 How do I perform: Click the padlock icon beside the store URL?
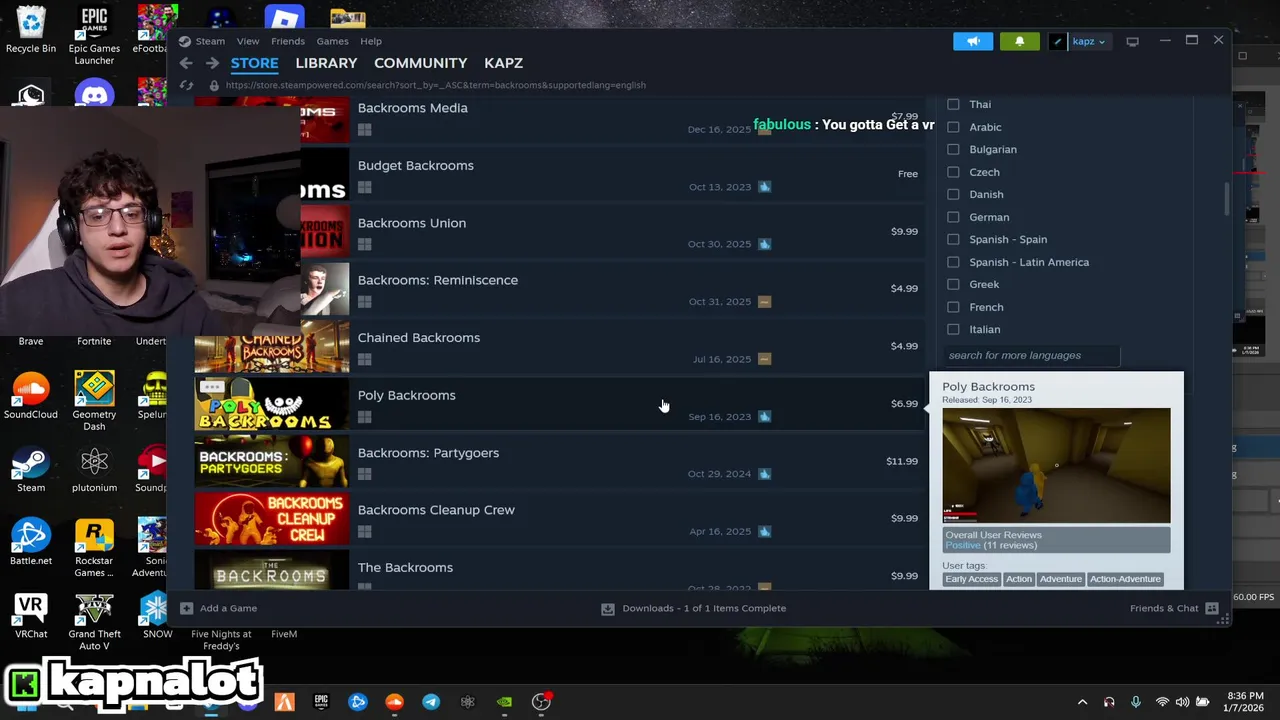pos(214,85)
